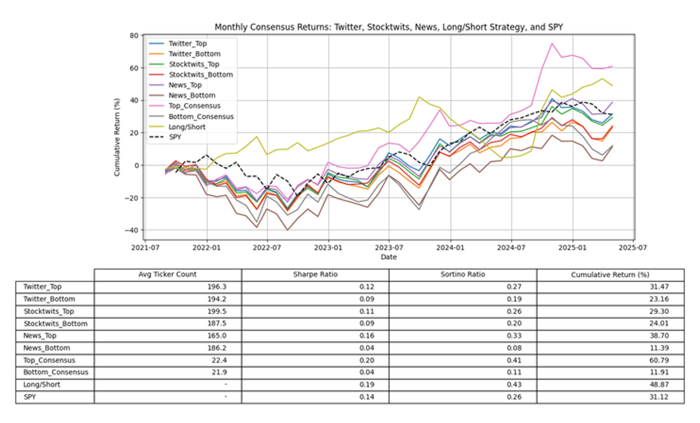
Task: Click the Sortino Ratio column header
Action: [462, 274]
